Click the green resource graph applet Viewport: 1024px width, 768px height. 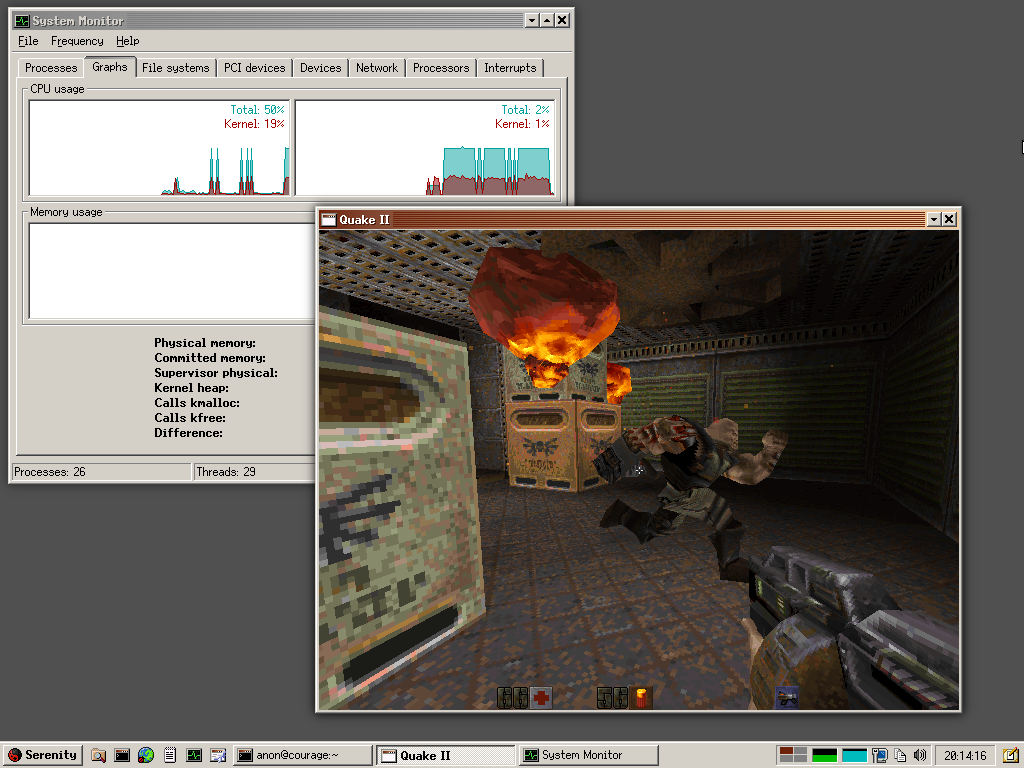point(824,756)
